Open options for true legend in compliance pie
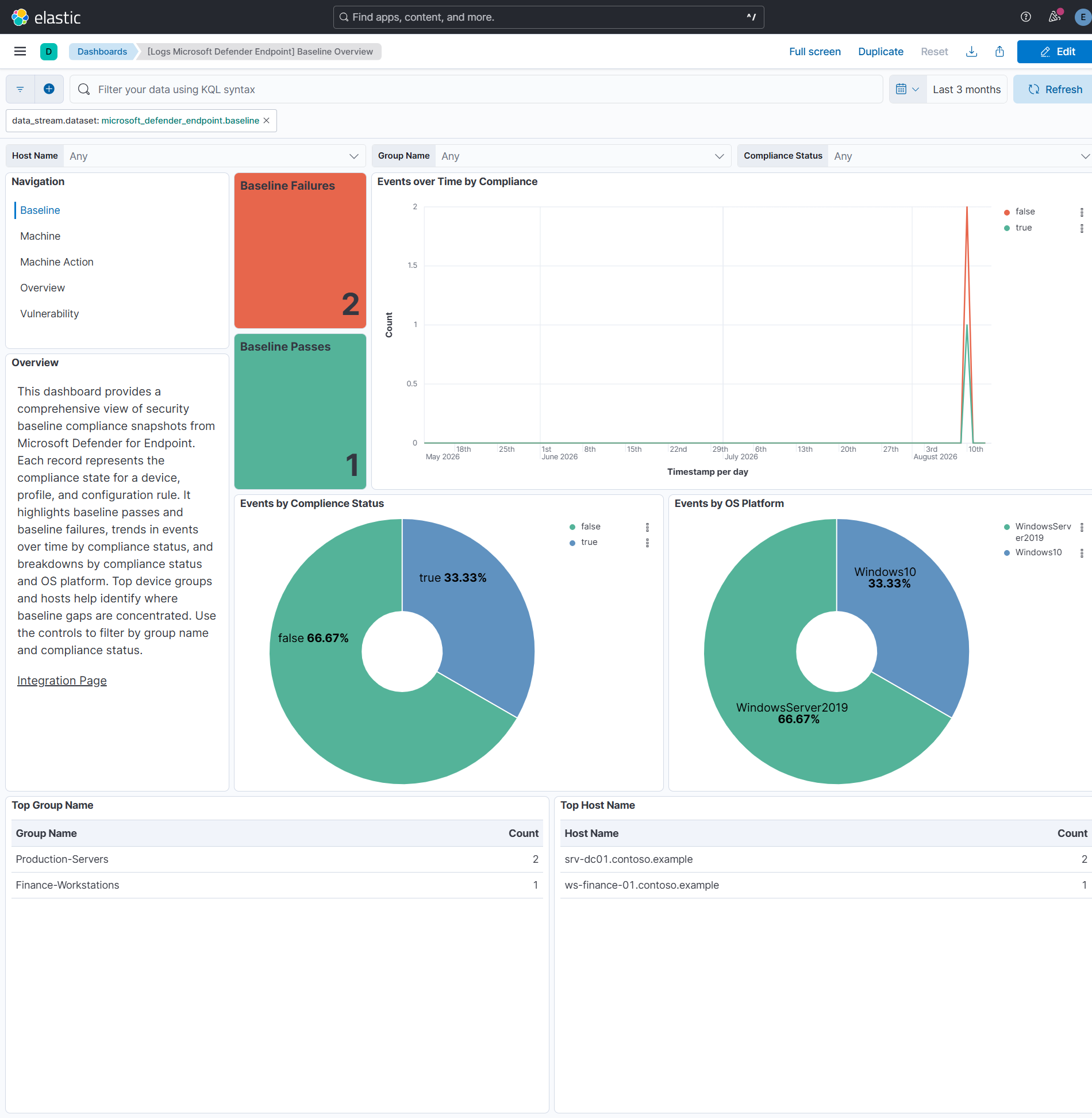 (647, 543)
